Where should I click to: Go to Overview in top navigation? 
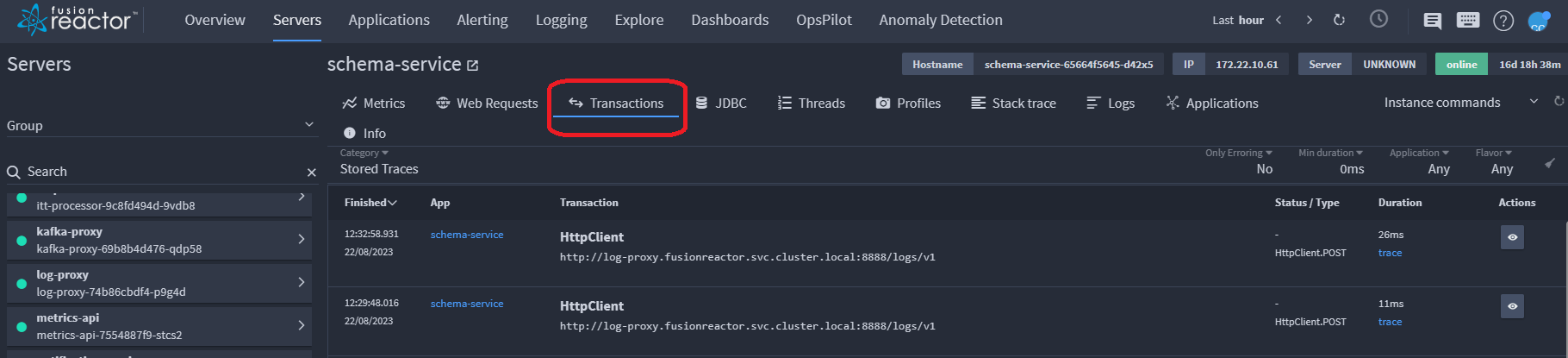click(x=215, y=20)
